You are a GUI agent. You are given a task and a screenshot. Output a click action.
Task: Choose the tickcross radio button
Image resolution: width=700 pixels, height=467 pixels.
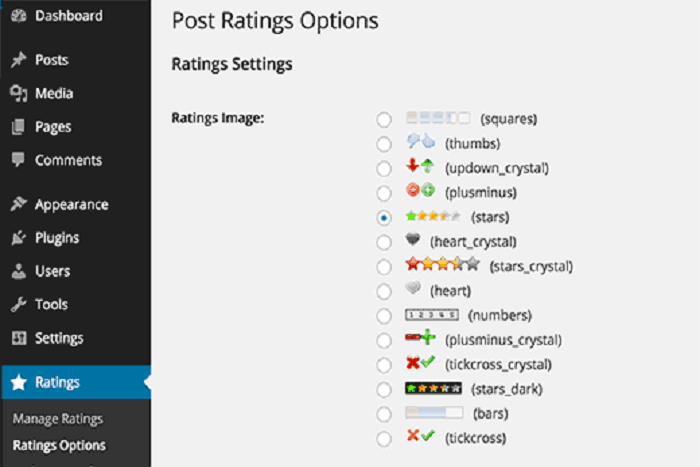tap(384, 438)
